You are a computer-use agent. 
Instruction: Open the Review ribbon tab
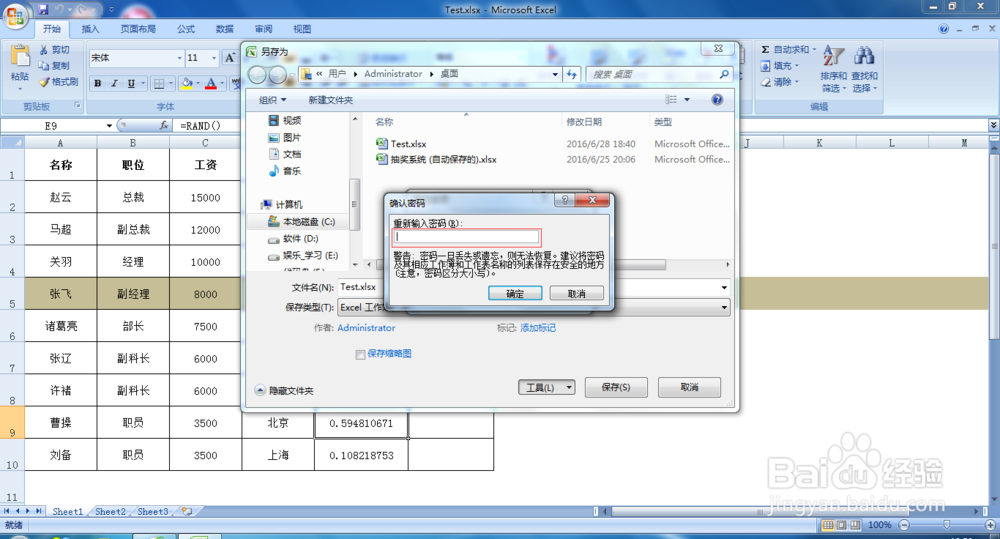click(263, 29)
